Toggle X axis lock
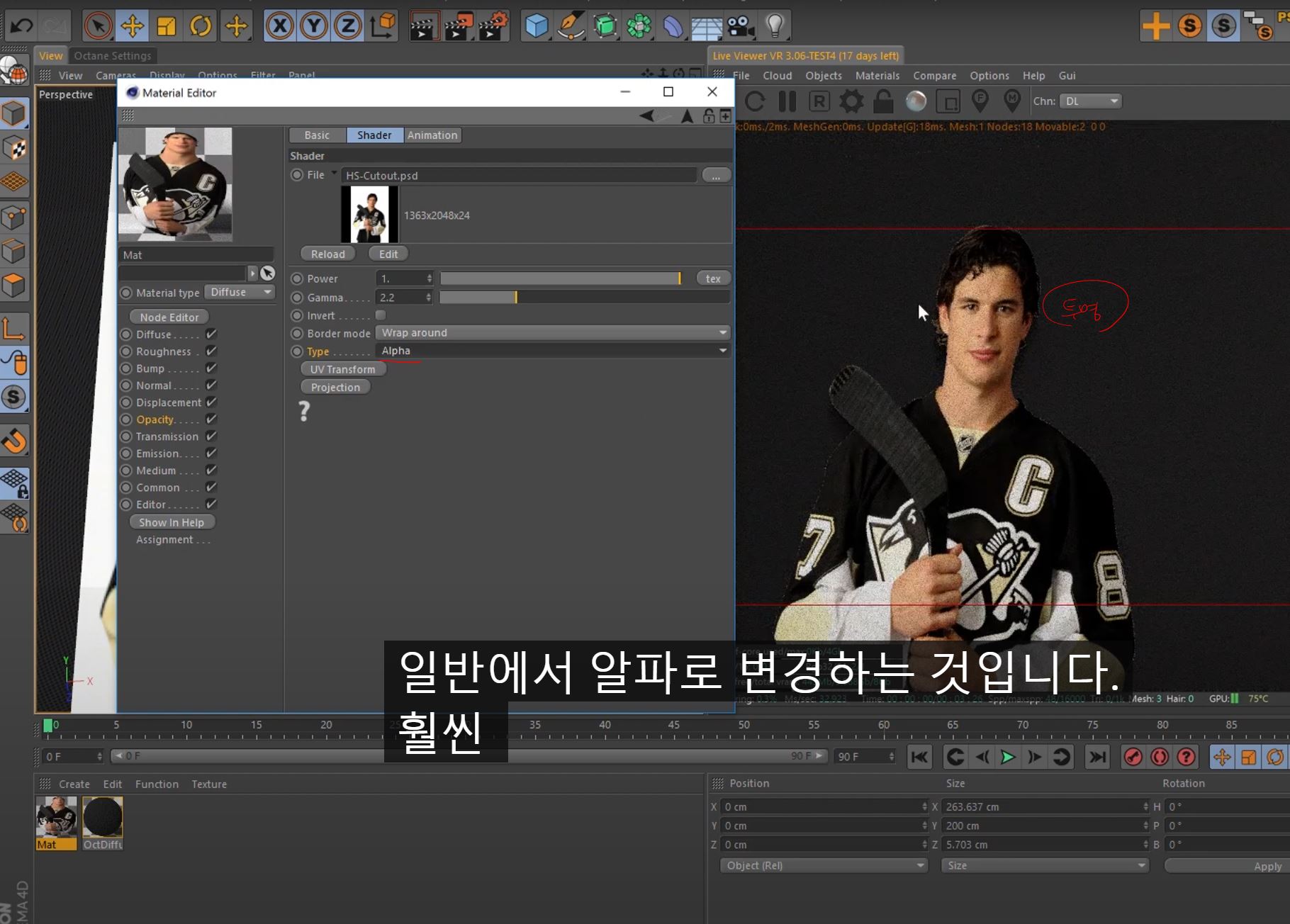 tap(280, 27)
